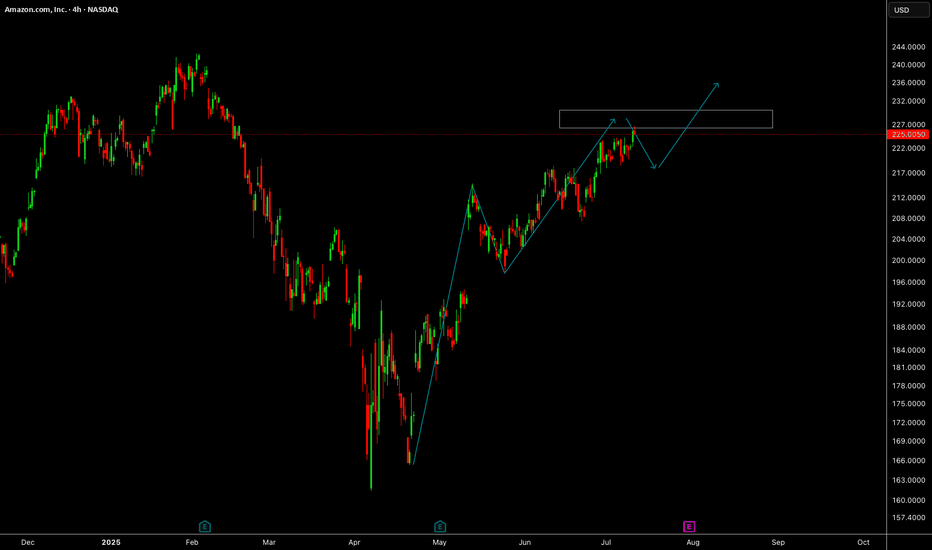Select the white rectangle drawing on chart

666,119
